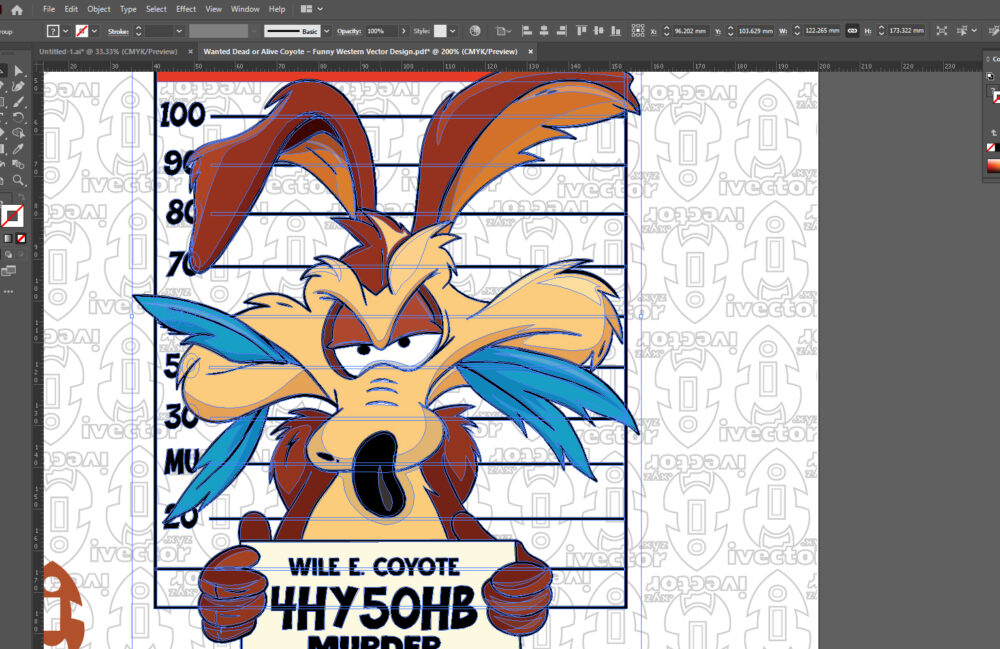Select the Curvature tool
1000x649 pixels.
(x=18, y=86)
